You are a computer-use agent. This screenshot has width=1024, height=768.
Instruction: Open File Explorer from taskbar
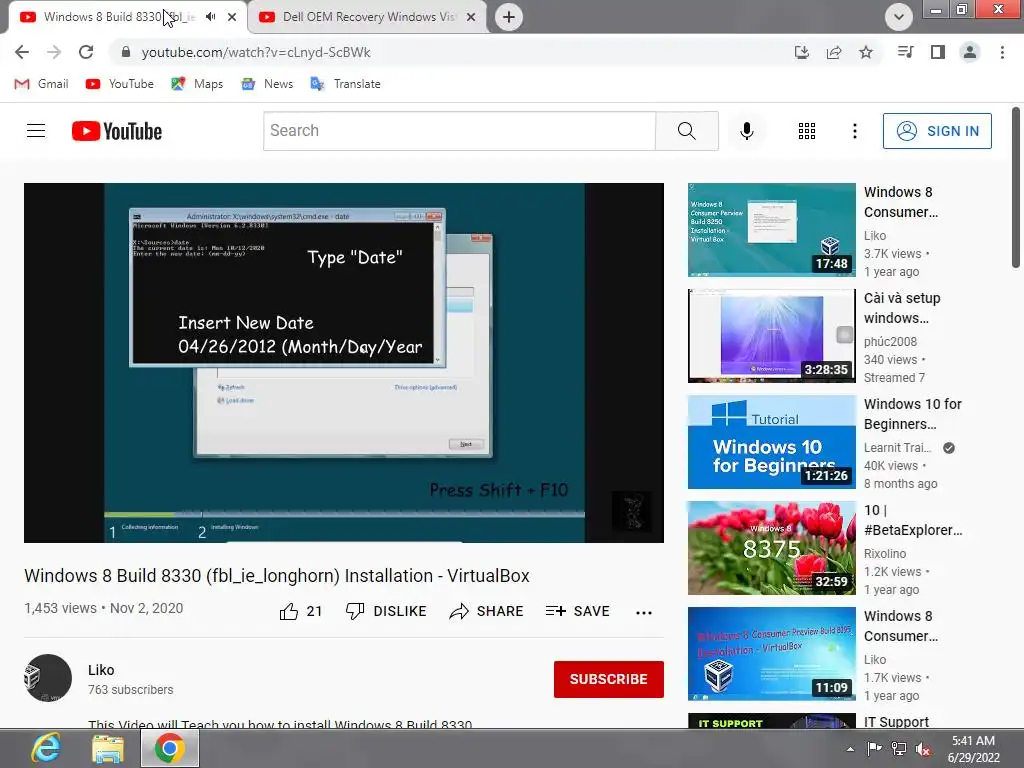108,748
